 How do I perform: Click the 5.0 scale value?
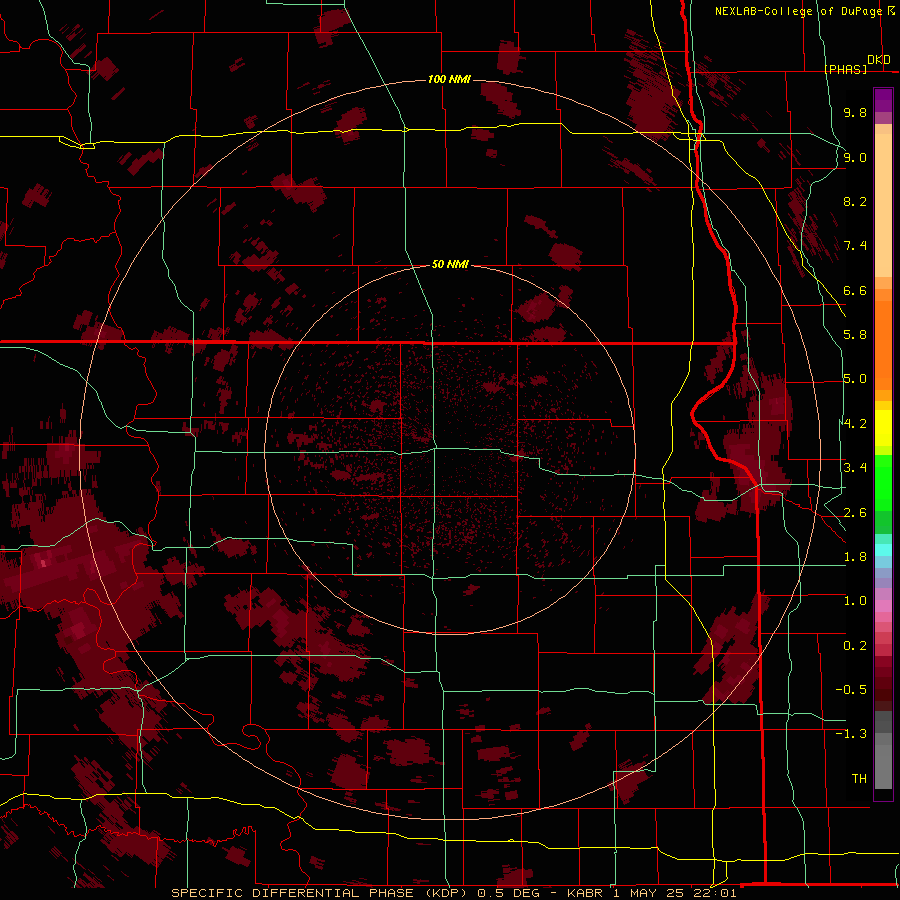(855, 379)
